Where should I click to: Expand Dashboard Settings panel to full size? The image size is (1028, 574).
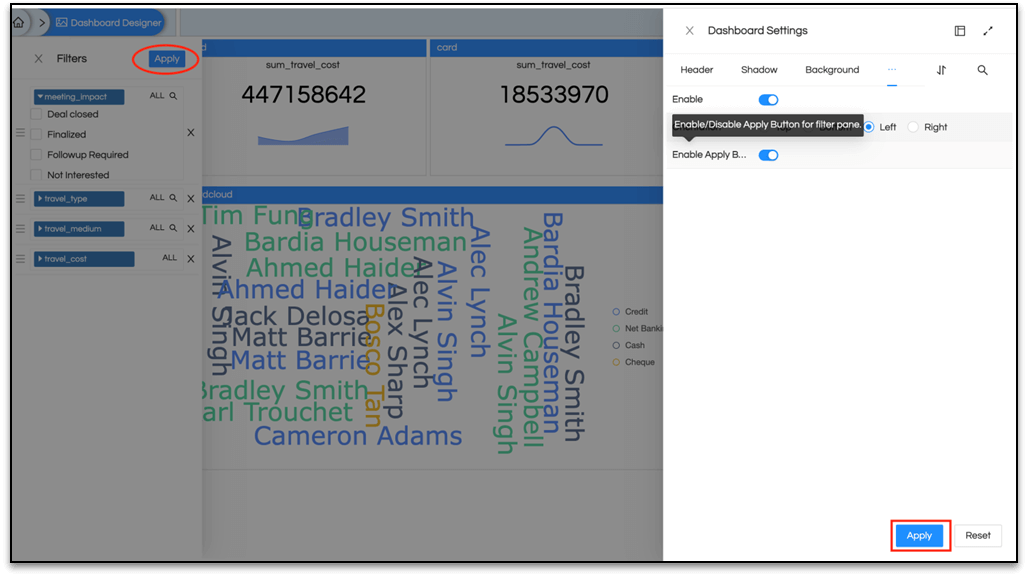tap(988, 31)
